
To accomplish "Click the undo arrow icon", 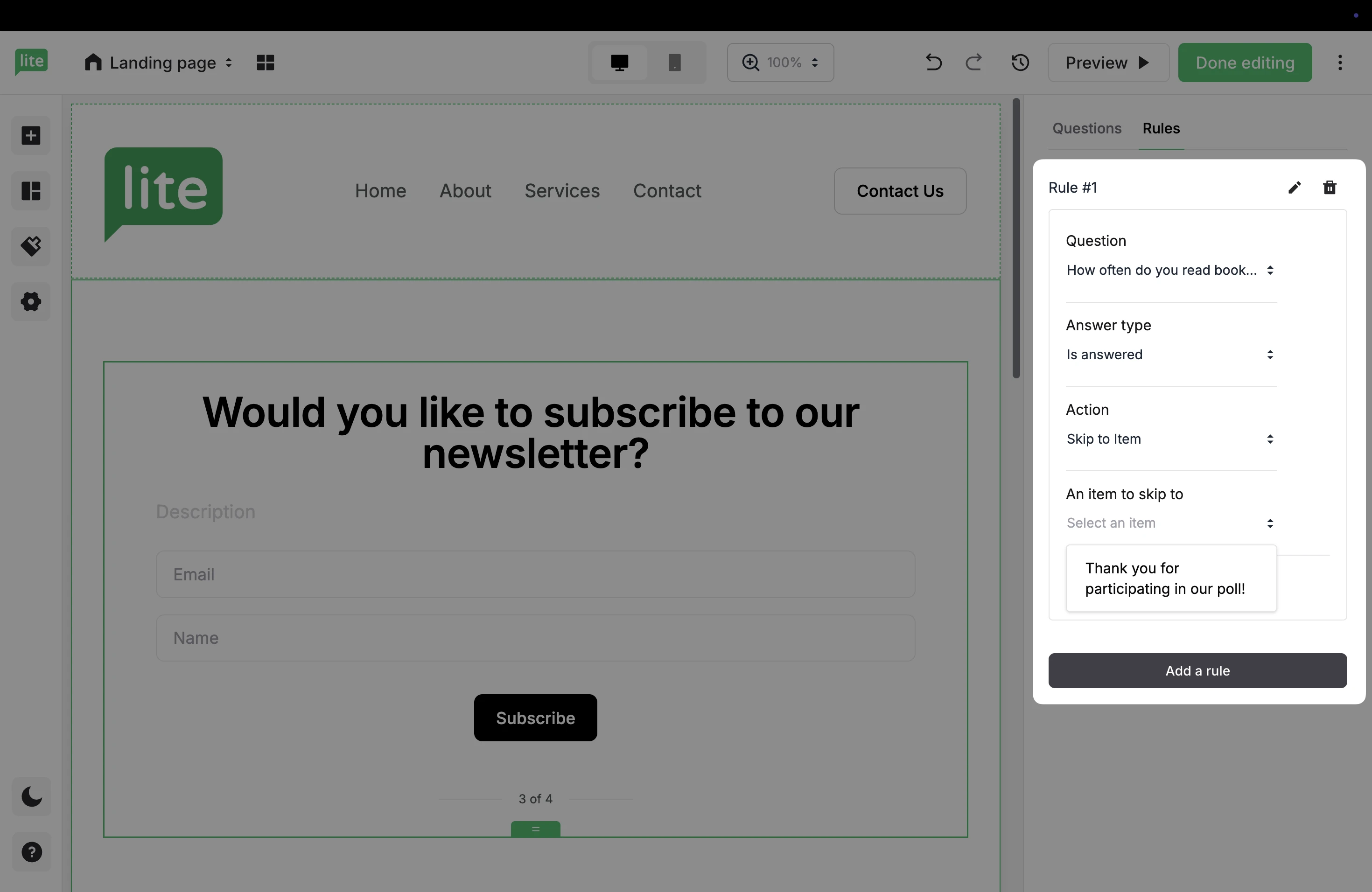I will [933, 62].
